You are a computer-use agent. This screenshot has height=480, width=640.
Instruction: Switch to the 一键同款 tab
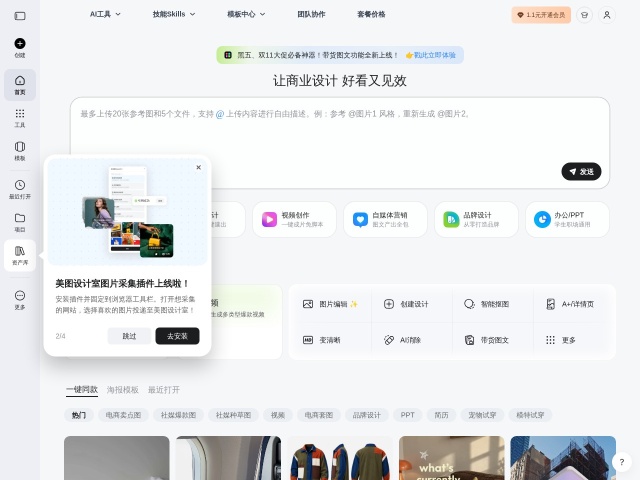coord(82,390)
